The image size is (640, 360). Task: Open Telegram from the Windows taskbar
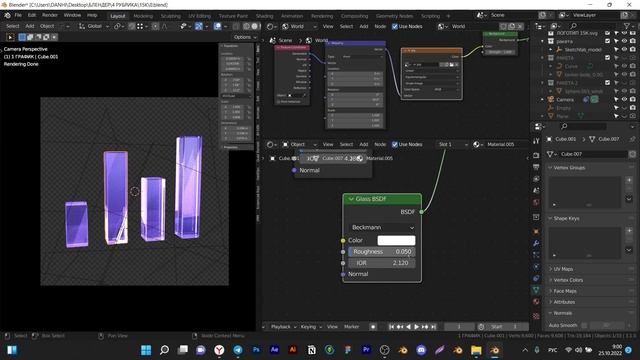tap(238, 350)
